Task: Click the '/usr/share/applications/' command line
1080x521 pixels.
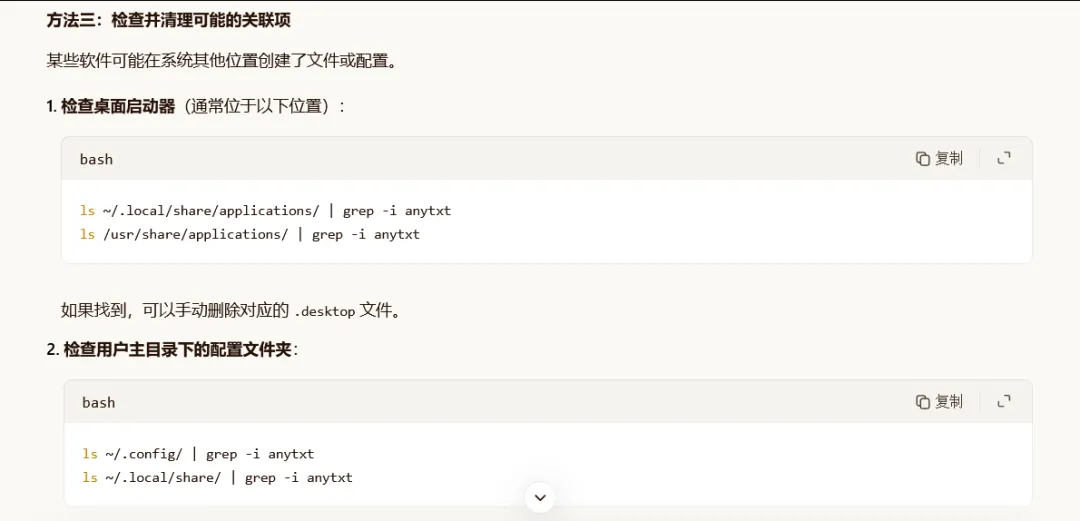Action: (x=250, y=234)
